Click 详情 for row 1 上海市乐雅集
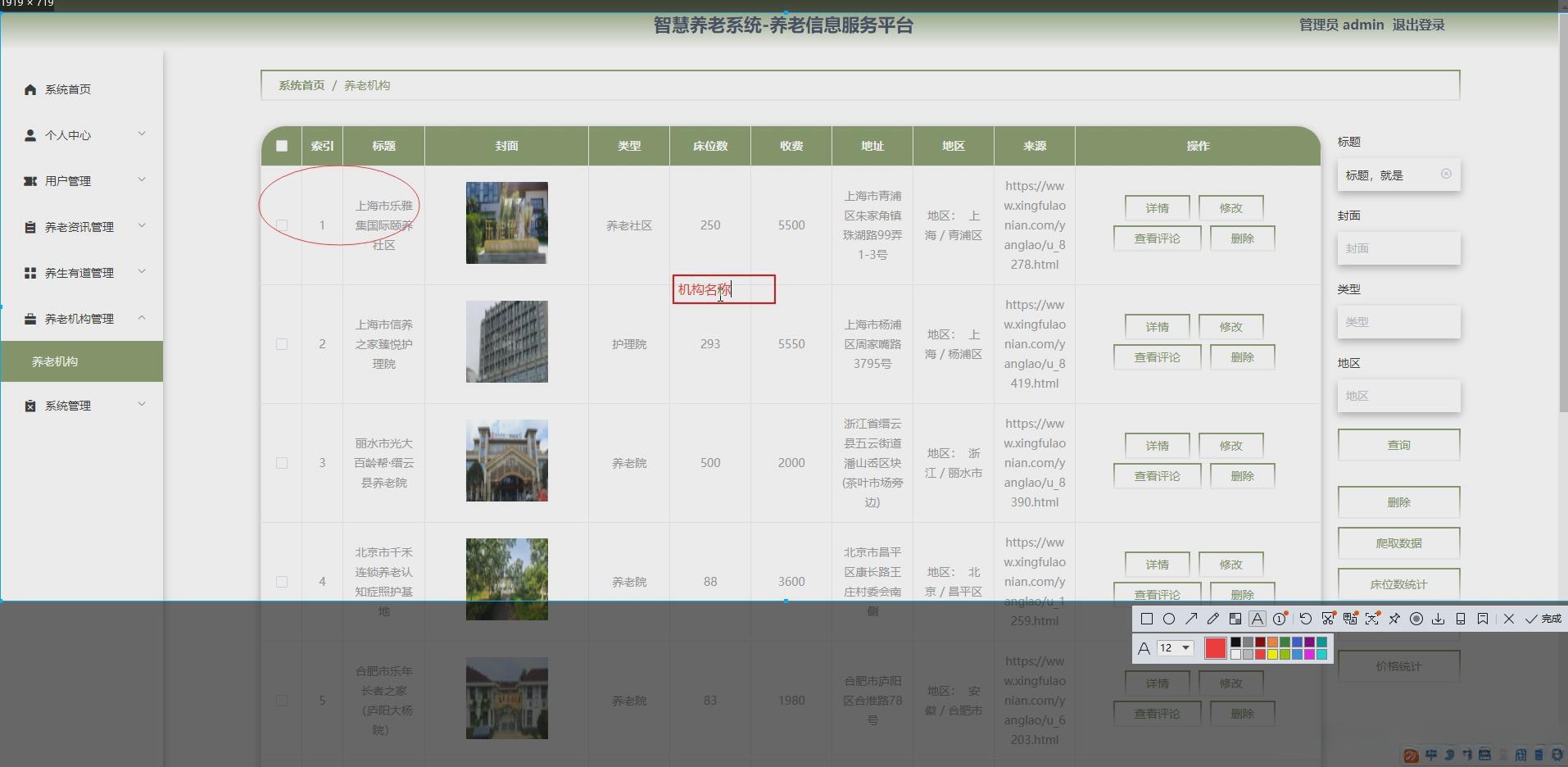Viewport: 1568px width, 767px height. 1158,208
